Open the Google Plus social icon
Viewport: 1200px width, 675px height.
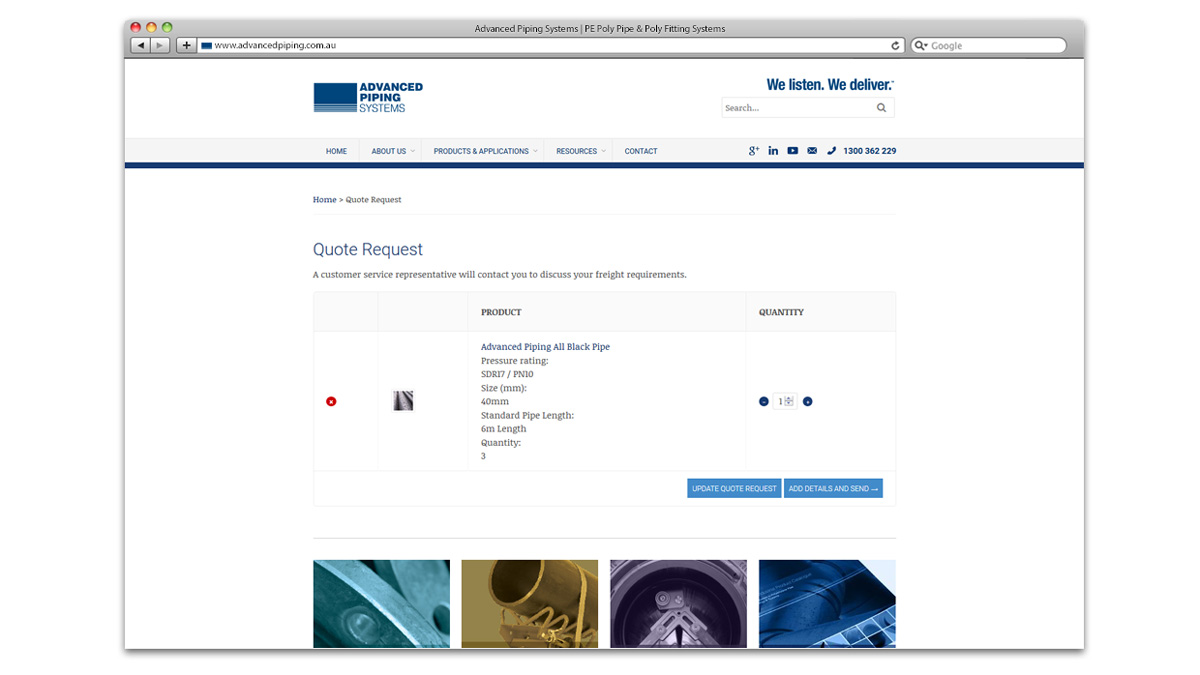[x=754, y=151]
